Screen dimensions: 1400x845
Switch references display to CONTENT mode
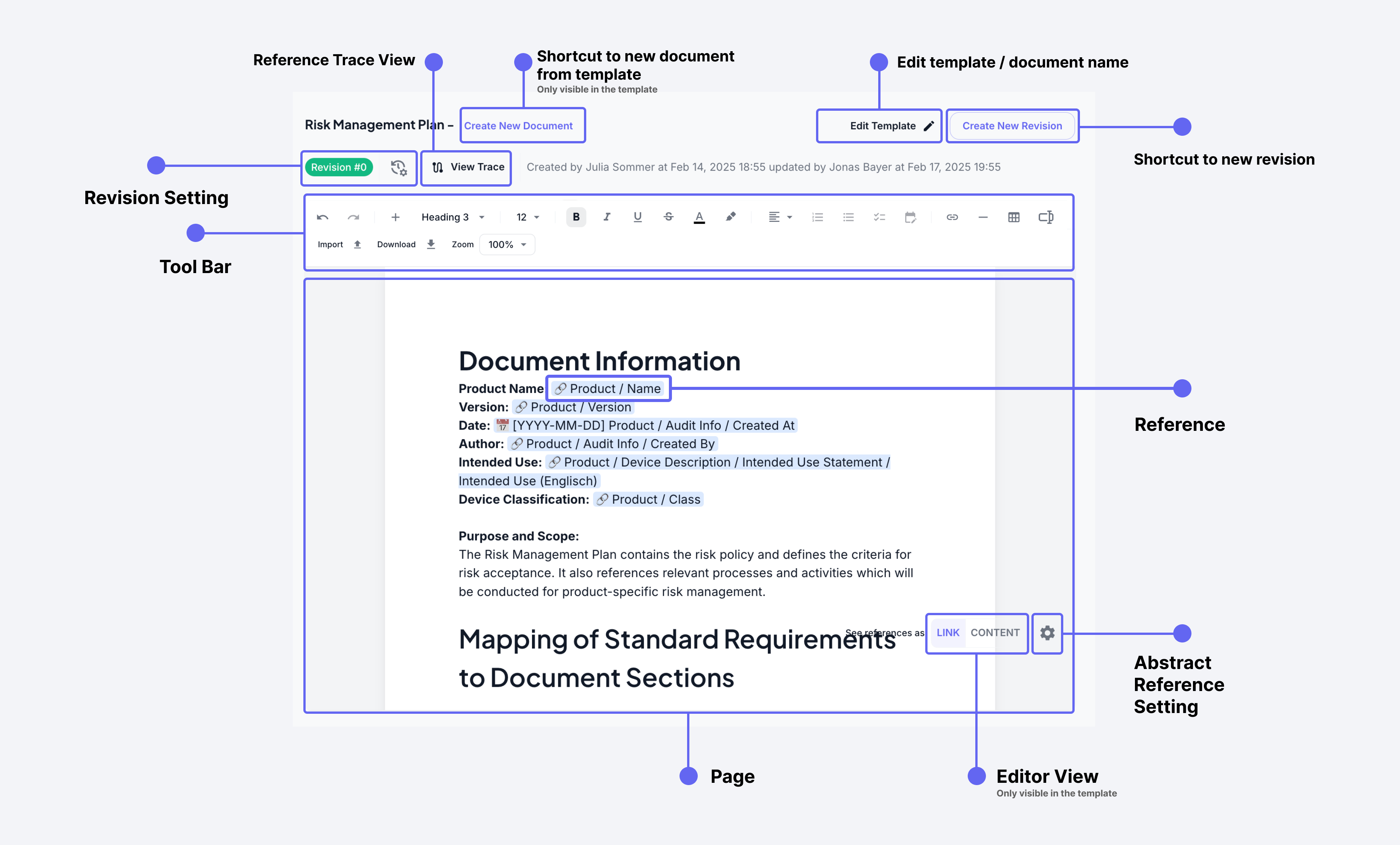click(x=995, y=633)
